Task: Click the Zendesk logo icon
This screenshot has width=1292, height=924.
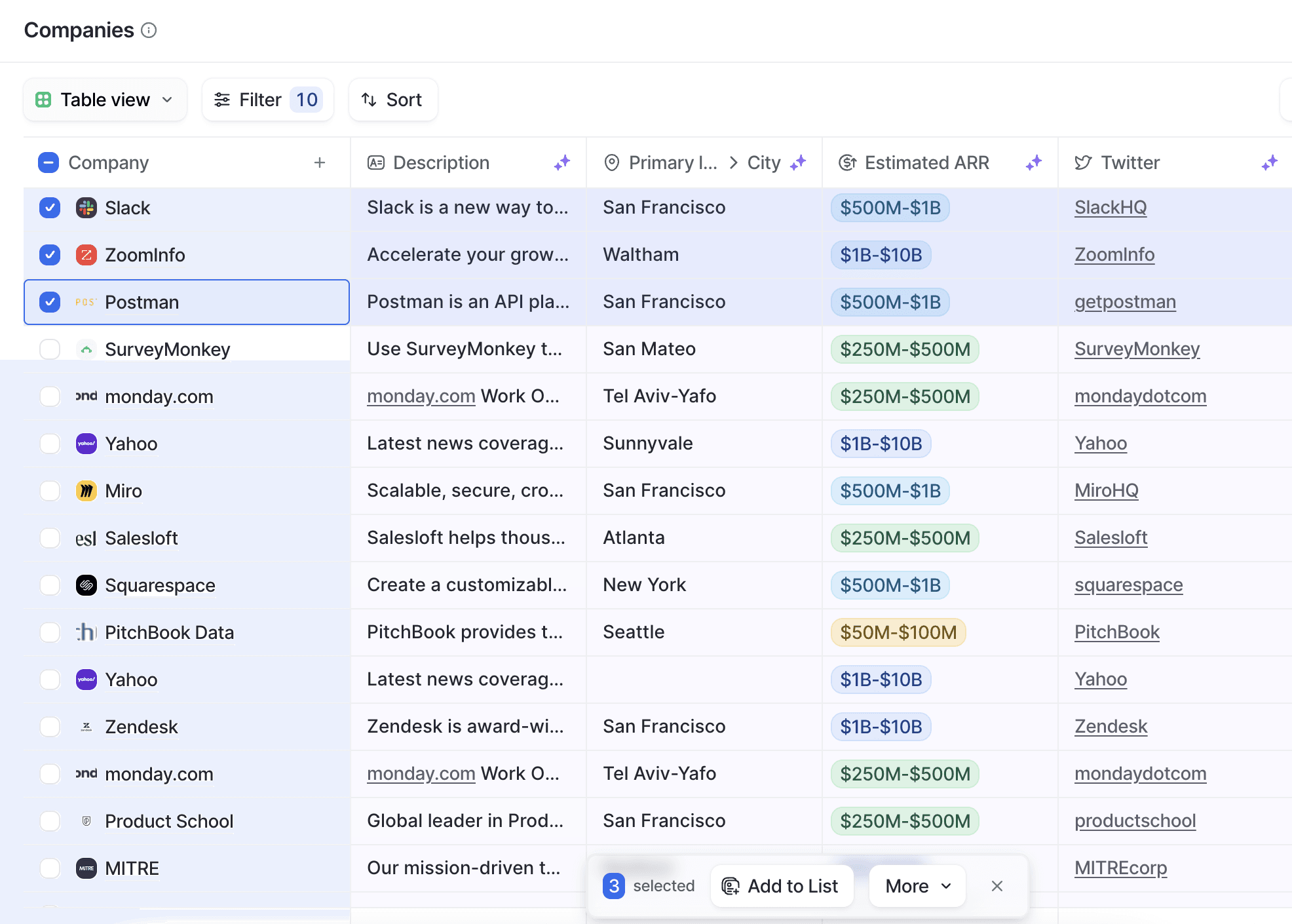Action: pos(86,727)
